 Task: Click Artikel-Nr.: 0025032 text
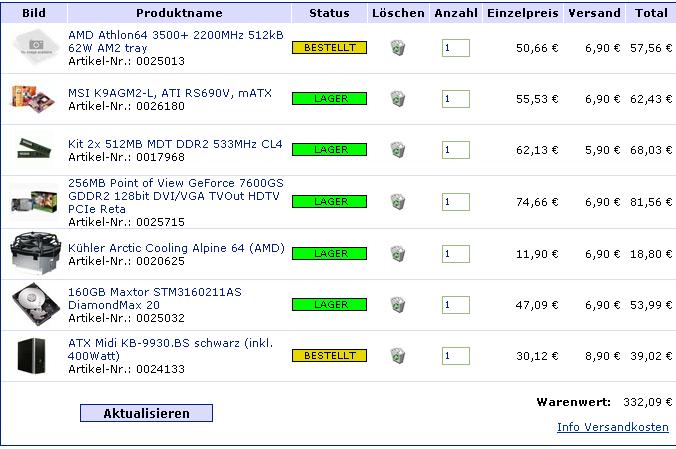click(x=126, y=318)
